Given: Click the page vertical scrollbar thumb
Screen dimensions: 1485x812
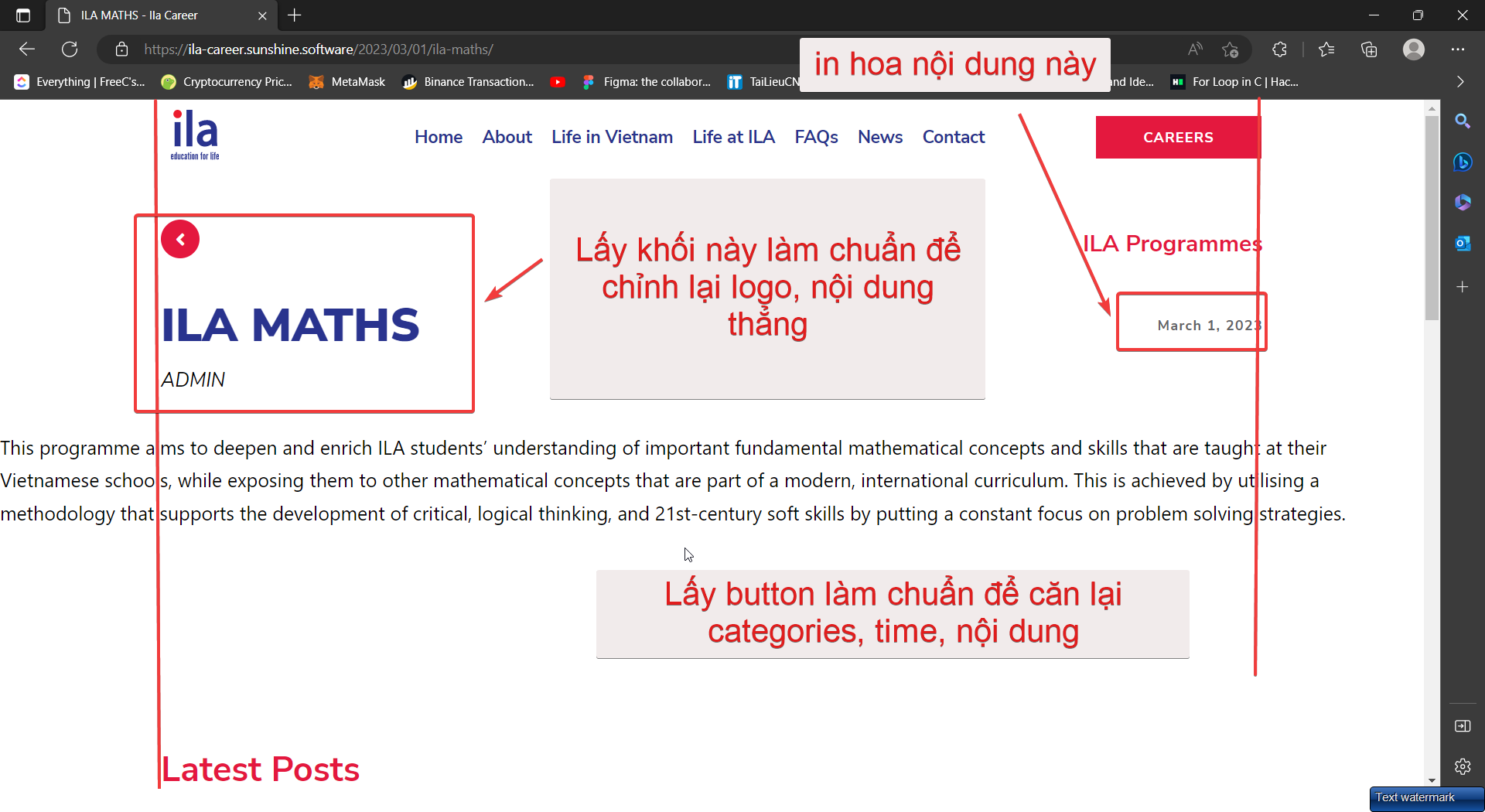Looking at the screenshot, I should tap(1432, 218).
